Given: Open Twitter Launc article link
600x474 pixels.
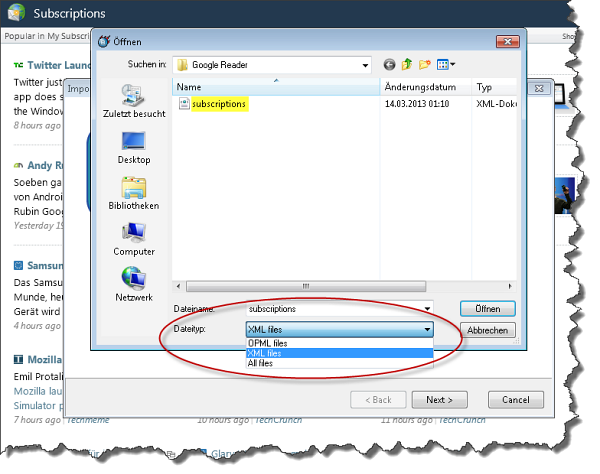Looking at the screenshot, I should (x=59, y=65).
